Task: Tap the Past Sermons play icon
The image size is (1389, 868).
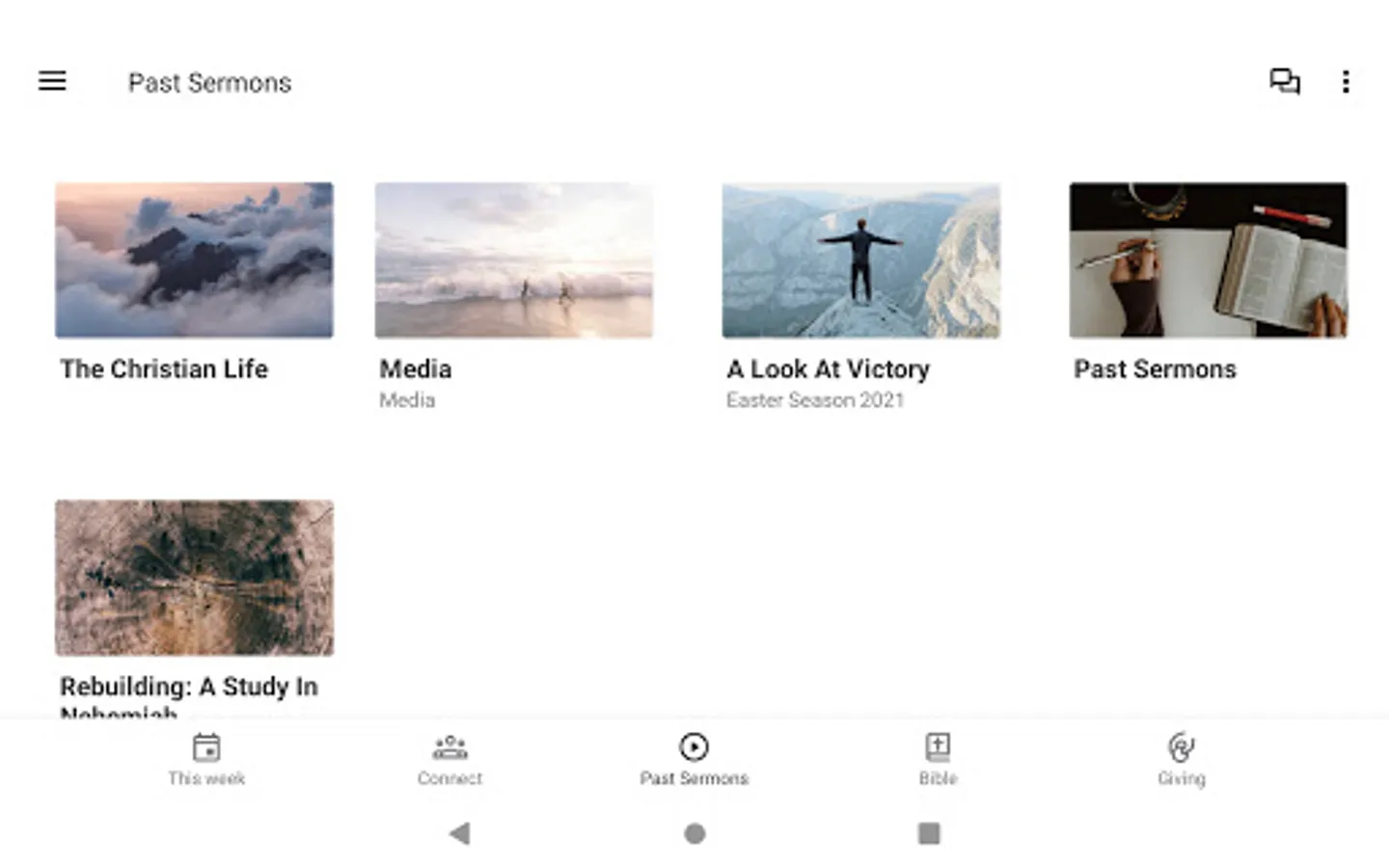Action: click(x=694, y=747)
